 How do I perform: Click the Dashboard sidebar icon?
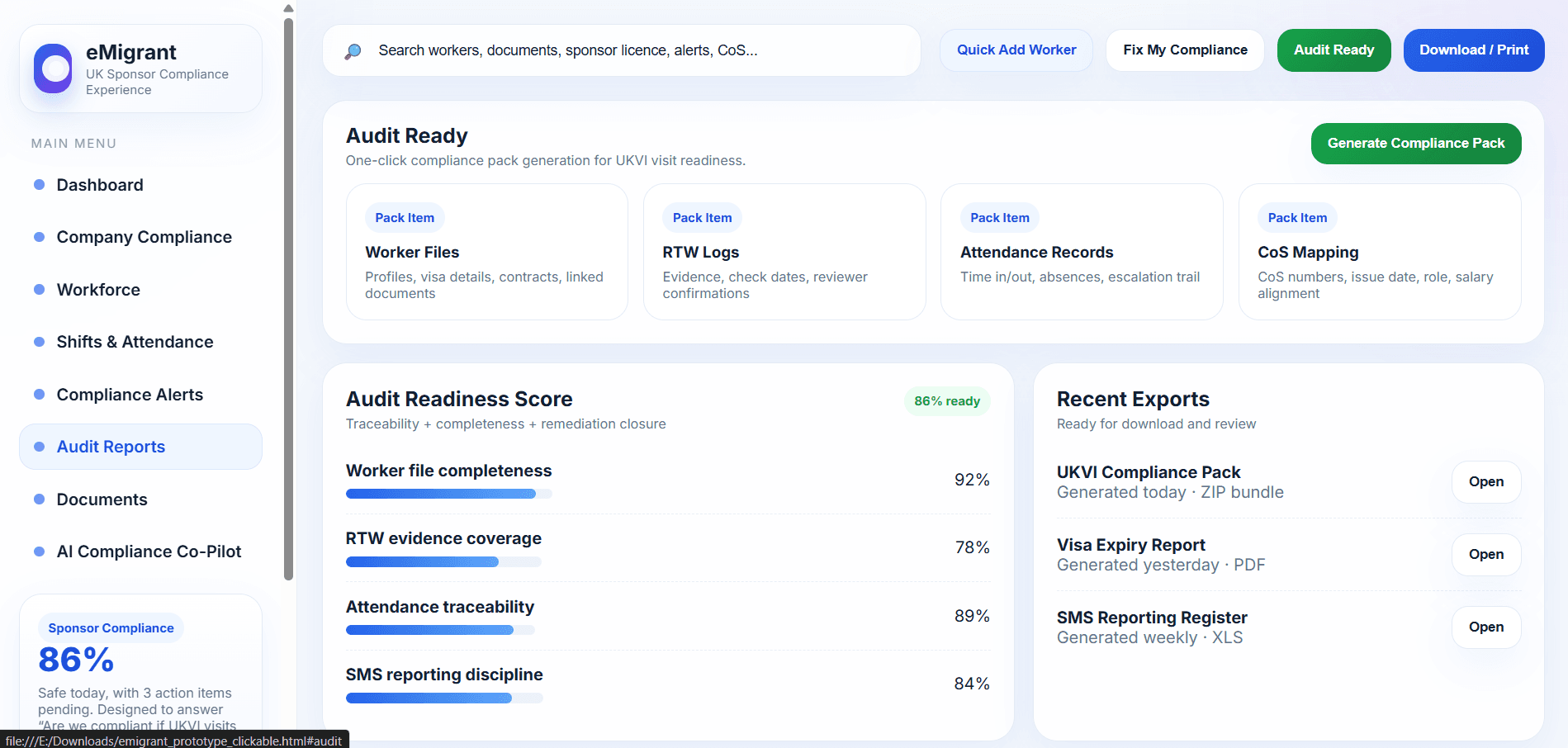click(x=40, y=184)
